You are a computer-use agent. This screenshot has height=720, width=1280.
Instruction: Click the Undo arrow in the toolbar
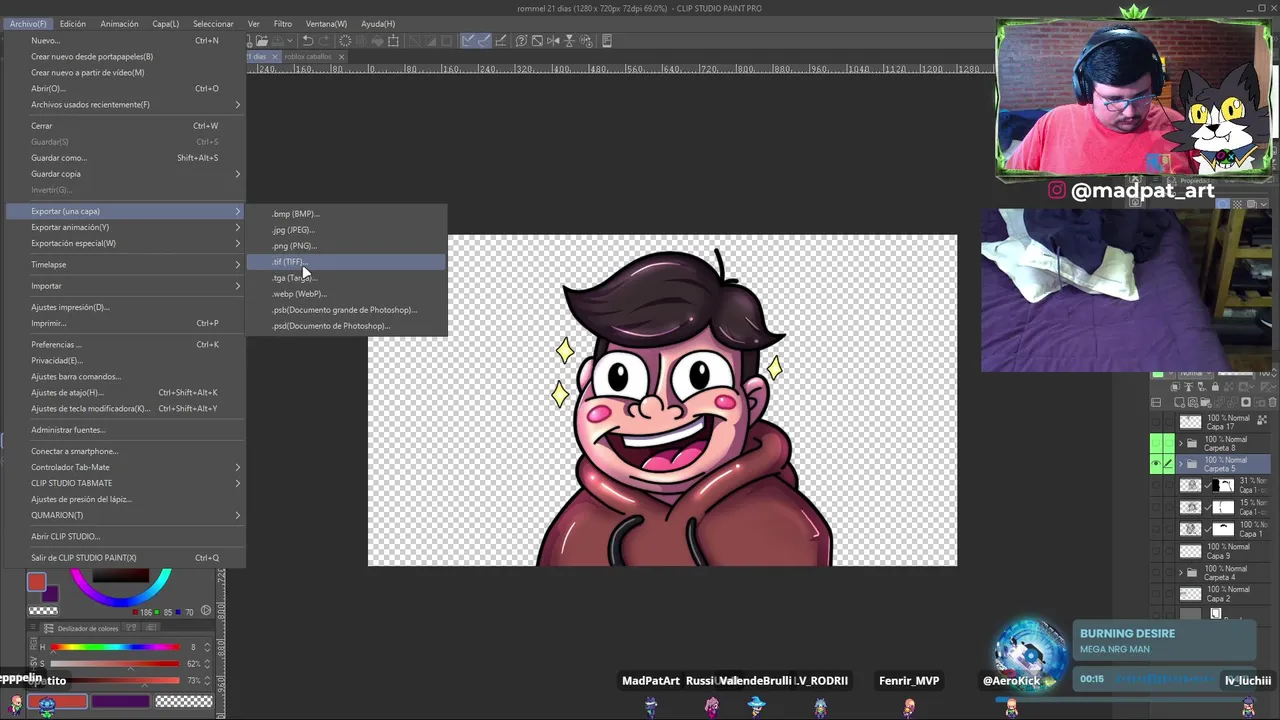[x=307, y=41]
